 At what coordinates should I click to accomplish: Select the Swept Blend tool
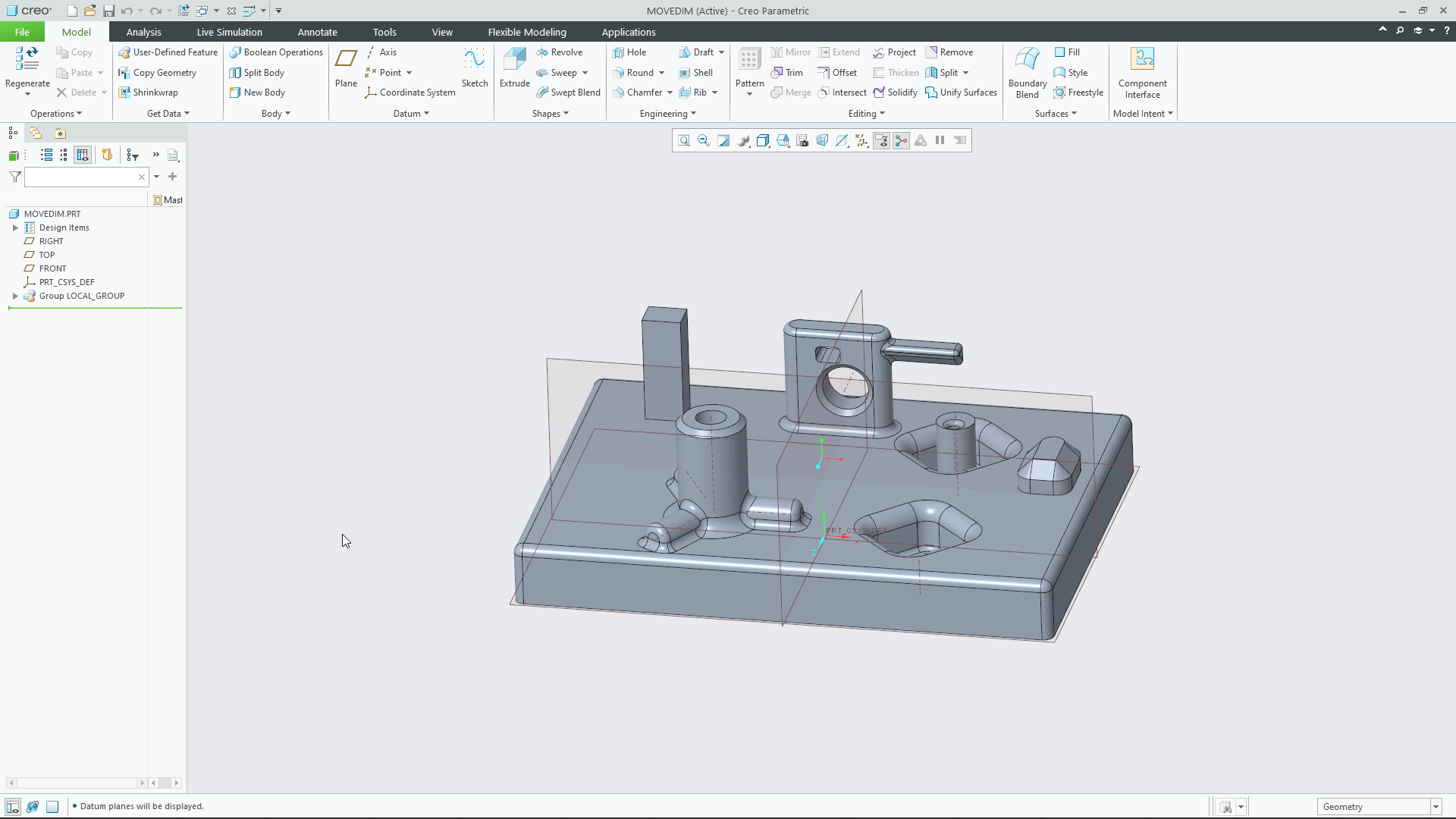(568, 93)
